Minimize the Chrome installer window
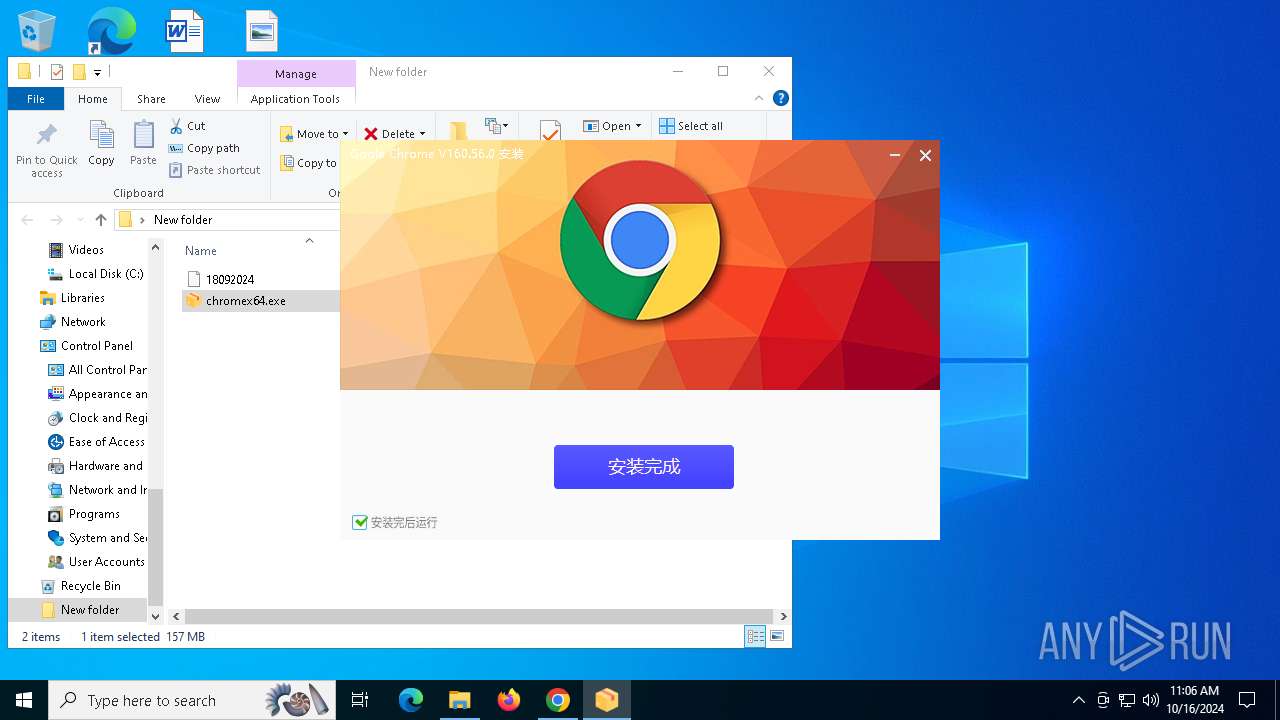Viewport: 1280px width, 720px height. click(x=895, y=155)
